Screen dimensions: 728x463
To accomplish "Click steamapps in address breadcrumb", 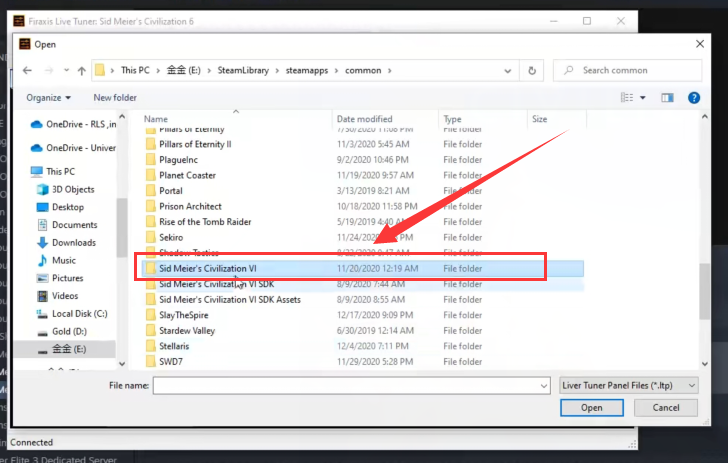I will 306,71.
